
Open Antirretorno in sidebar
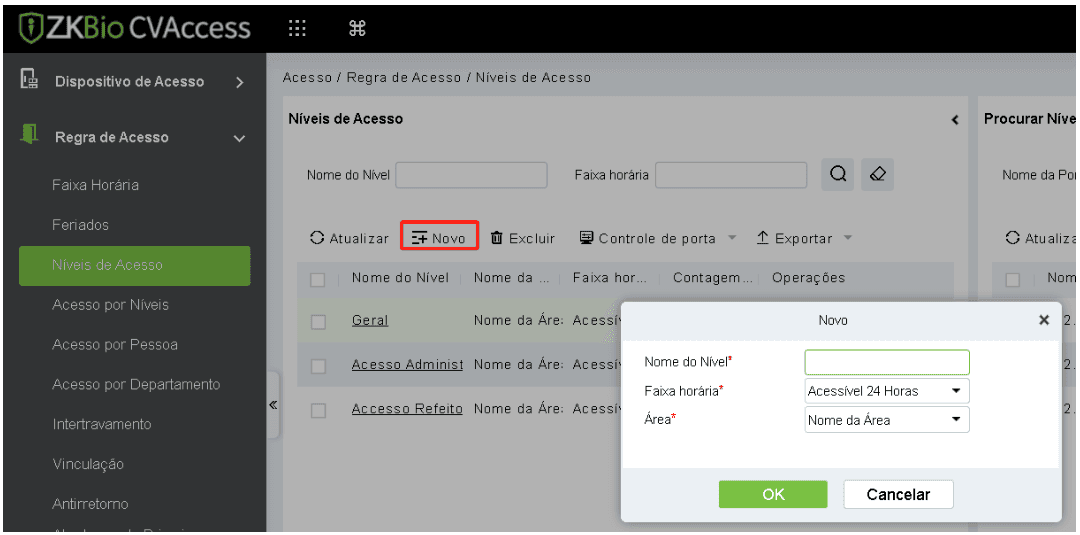pyautogui.click(x=90, y=504)
